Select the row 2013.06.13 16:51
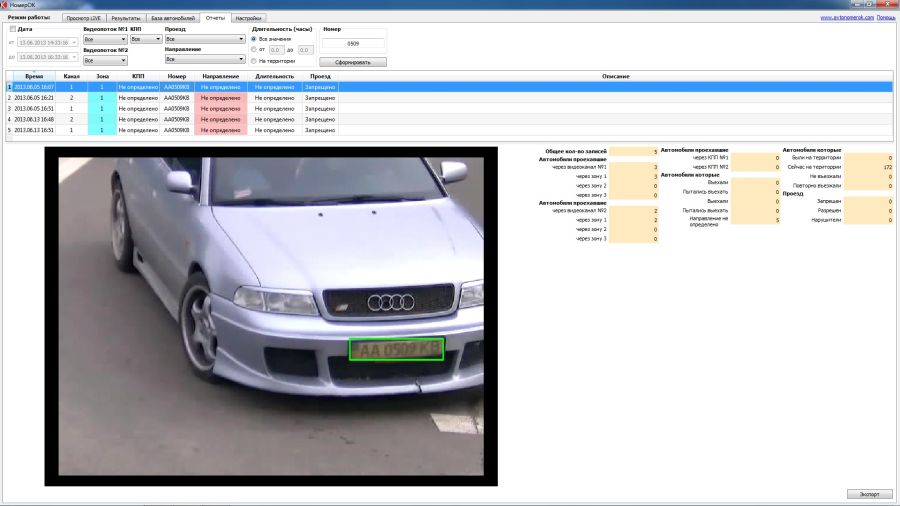 (449, 130)
